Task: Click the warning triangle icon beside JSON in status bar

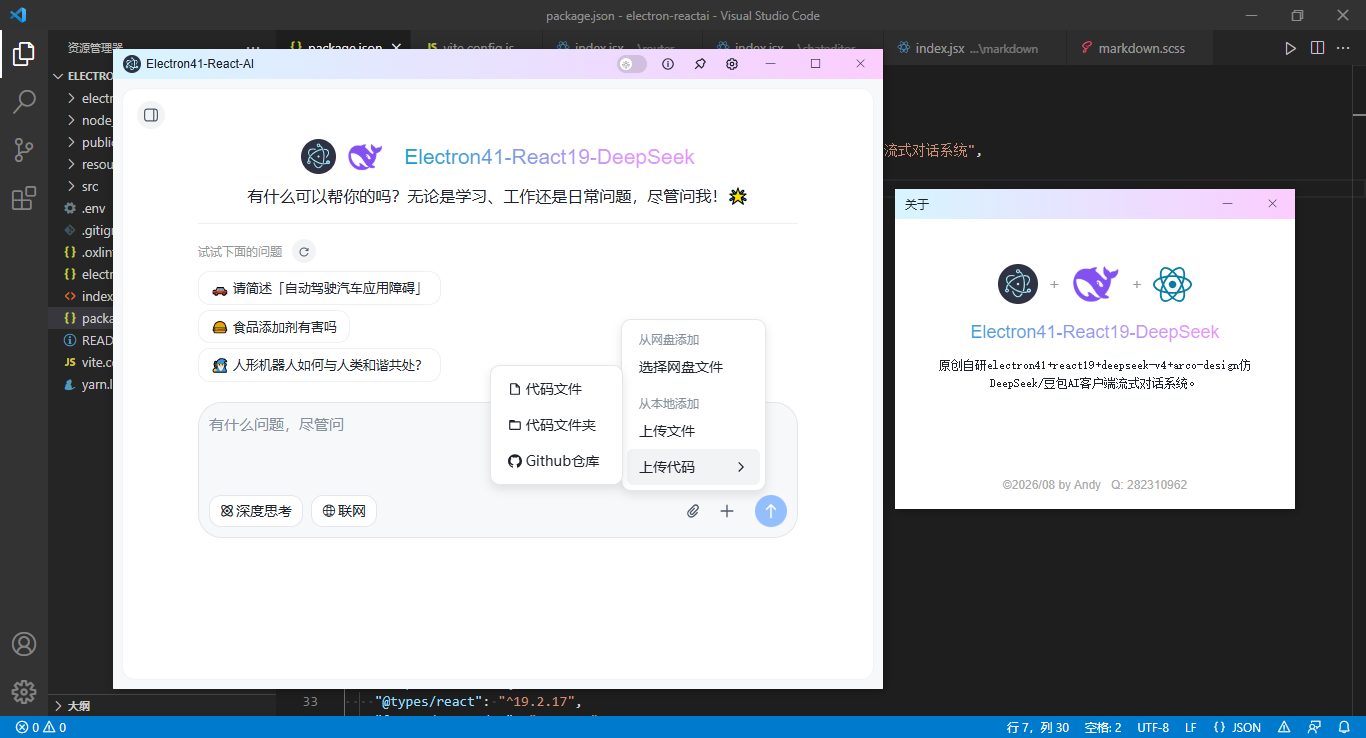Action: click(1286, 727)
